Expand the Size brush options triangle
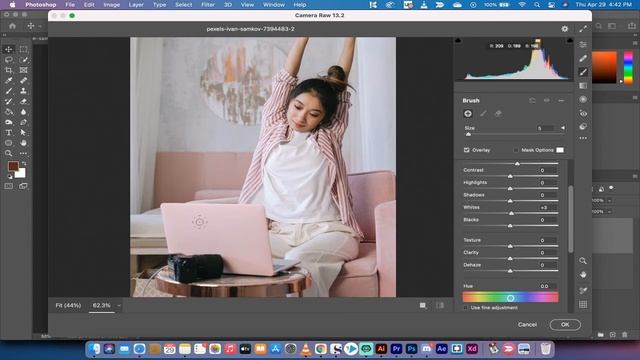The image size is (640, 360). (x=563, y=128)
